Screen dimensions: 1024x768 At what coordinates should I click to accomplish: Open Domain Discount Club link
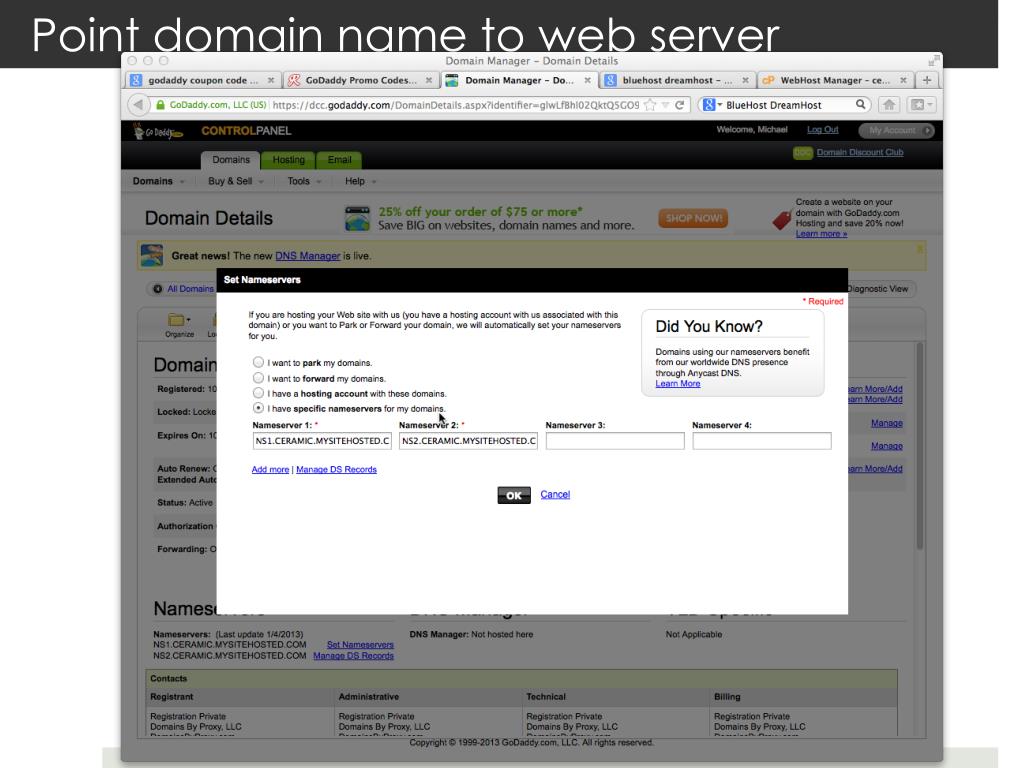[860, 152]
